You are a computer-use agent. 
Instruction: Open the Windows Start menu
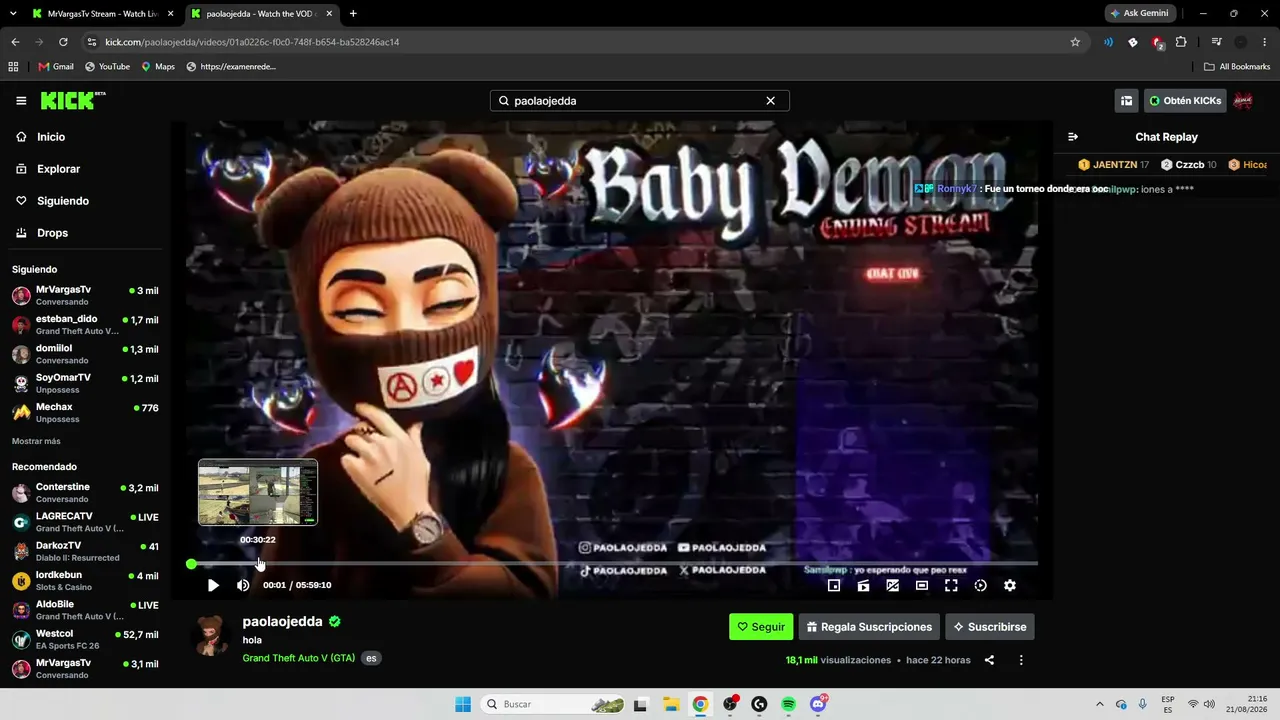pos(463,704)
